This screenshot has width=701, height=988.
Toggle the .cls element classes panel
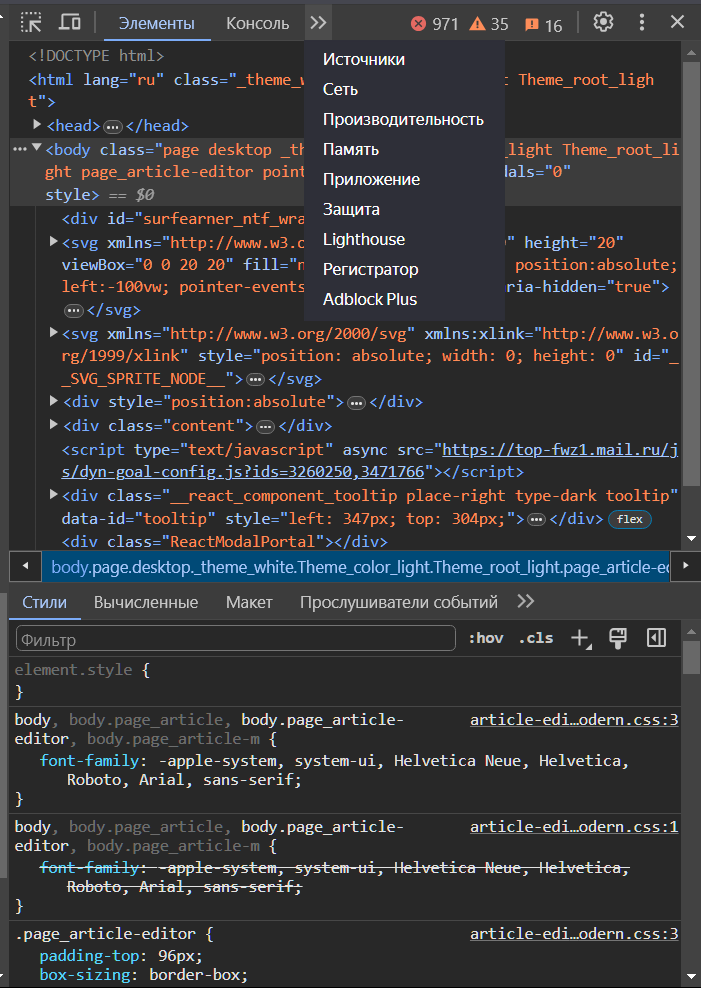[x=536, y=638]
